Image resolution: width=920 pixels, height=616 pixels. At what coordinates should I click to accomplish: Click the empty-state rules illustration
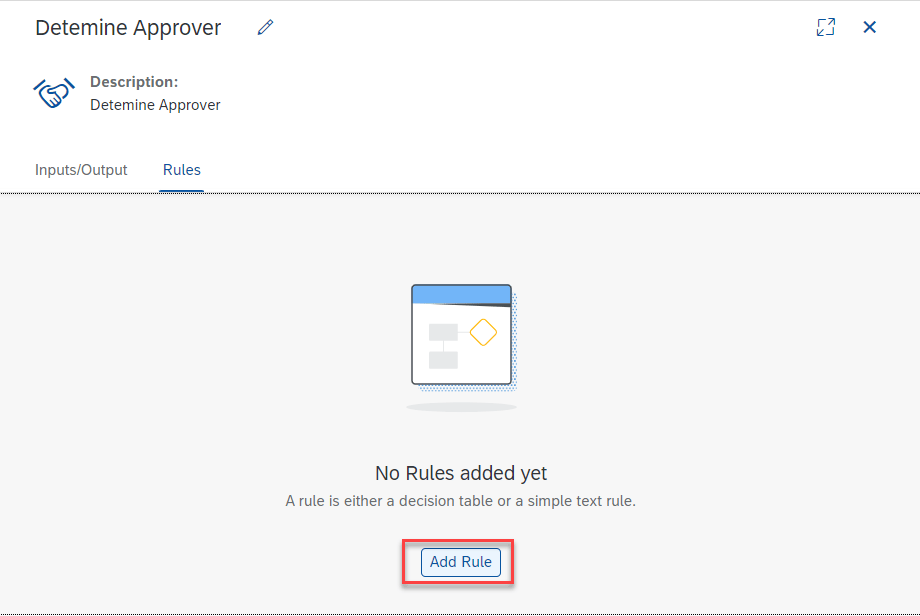coord(462,335)
